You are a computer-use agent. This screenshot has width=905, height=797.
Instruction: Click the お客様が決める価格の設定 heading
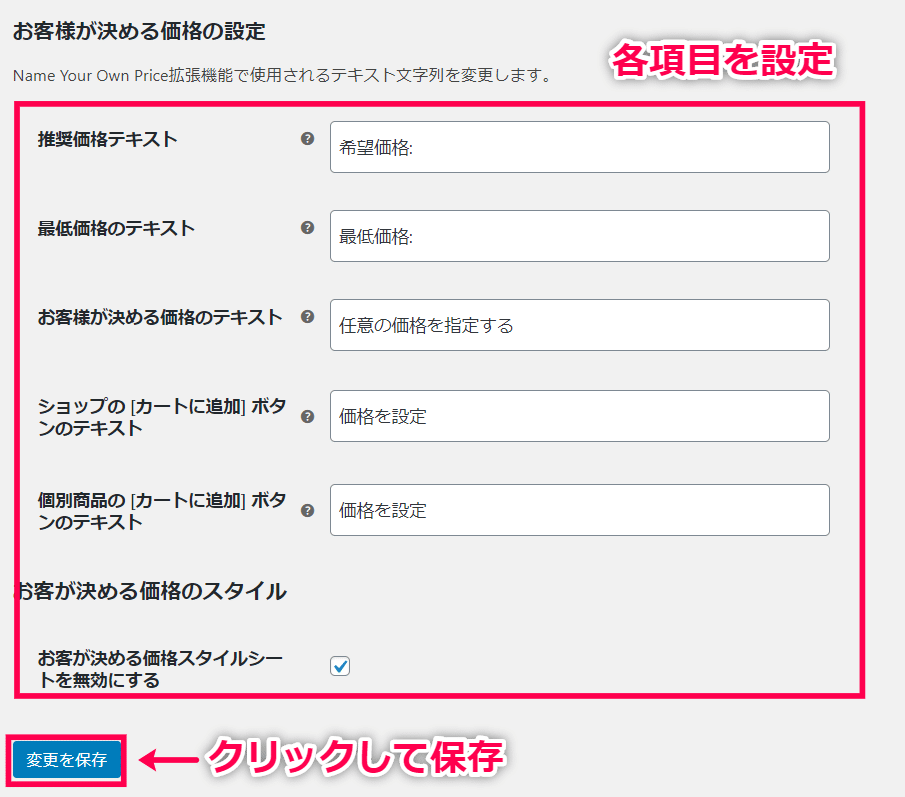tap(139, 31)
